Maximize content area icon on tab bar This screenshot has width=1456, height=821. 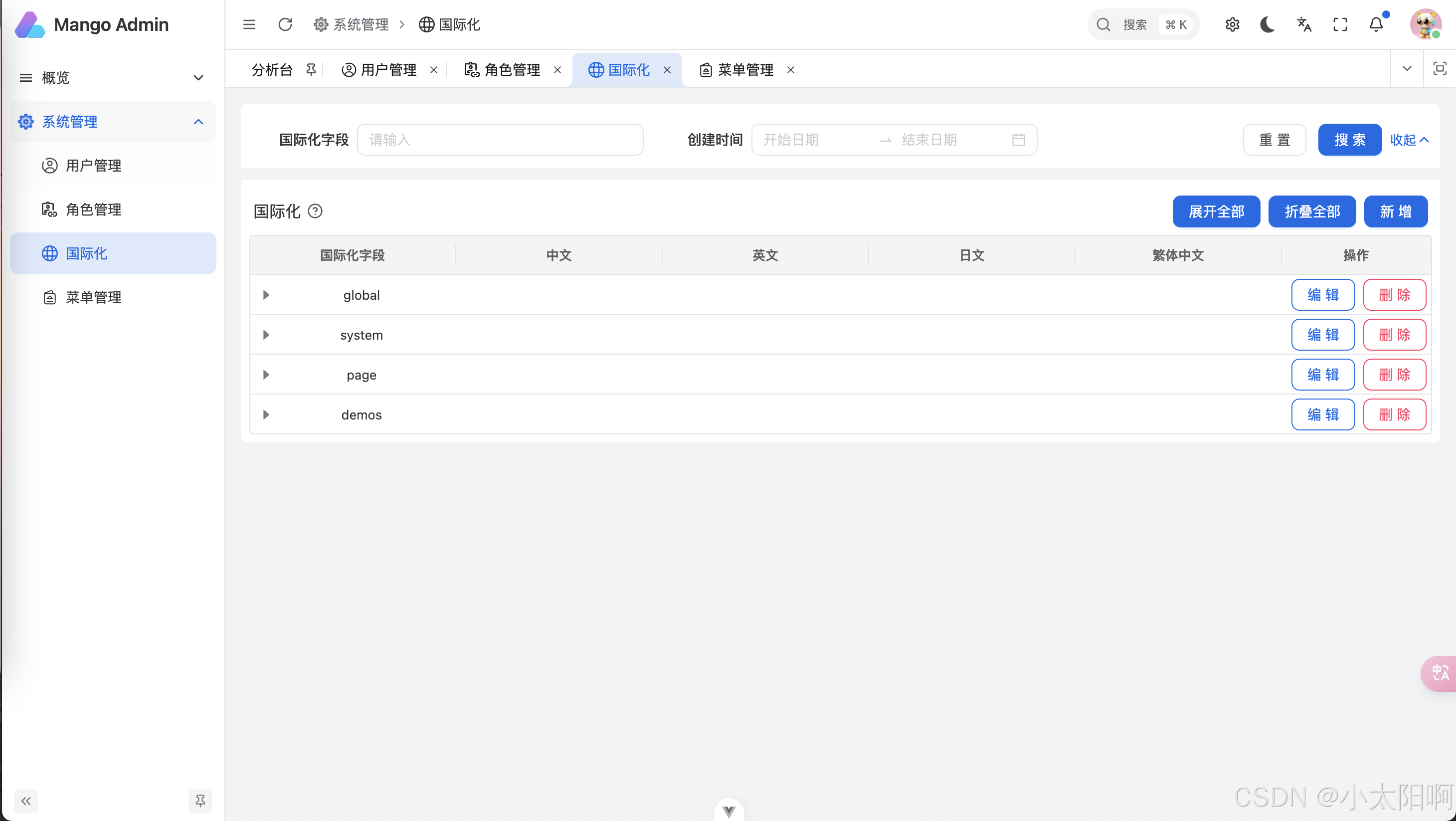1440,68
